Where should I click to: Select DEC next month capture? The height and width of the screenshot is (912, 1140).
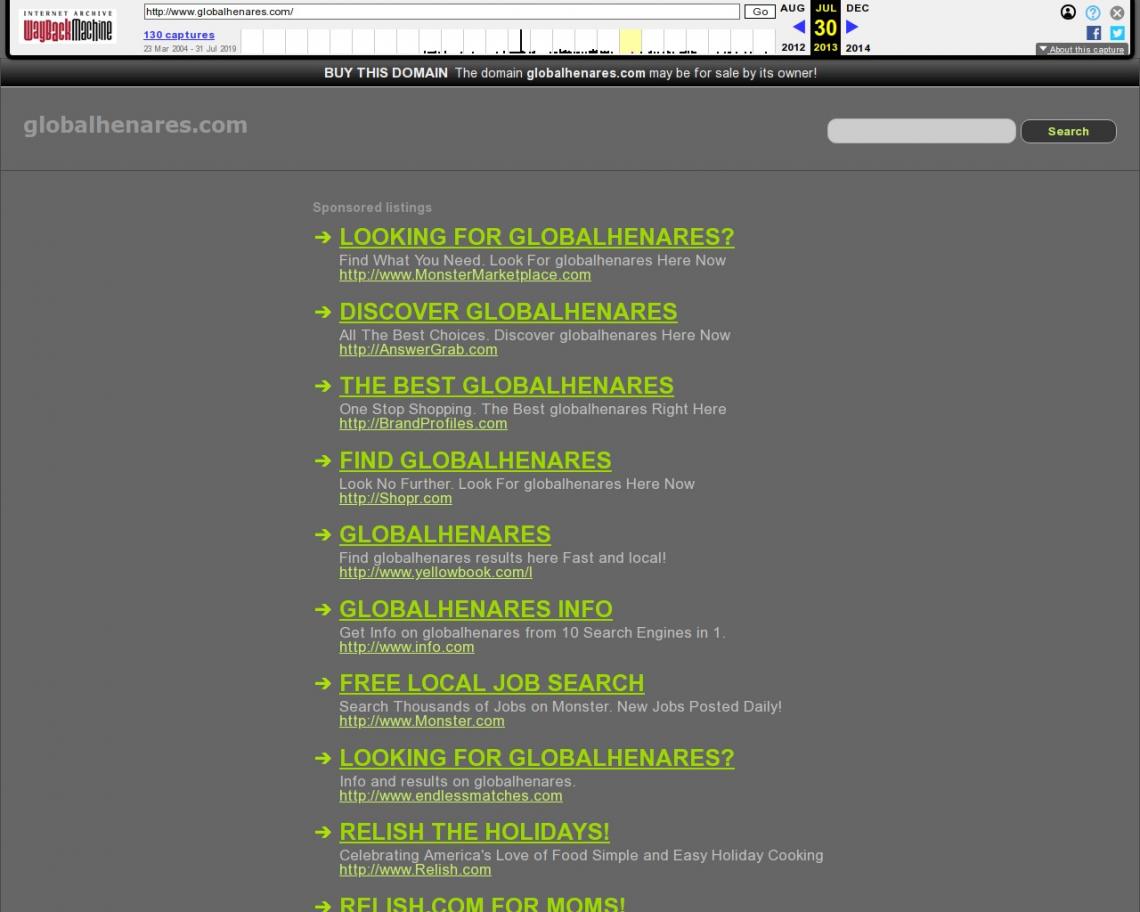click(857, 8)
